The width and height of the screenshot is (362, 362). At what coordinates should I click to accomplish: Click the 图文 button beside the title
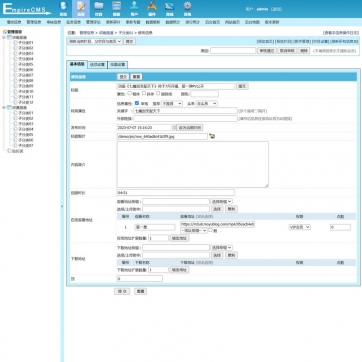242,86
